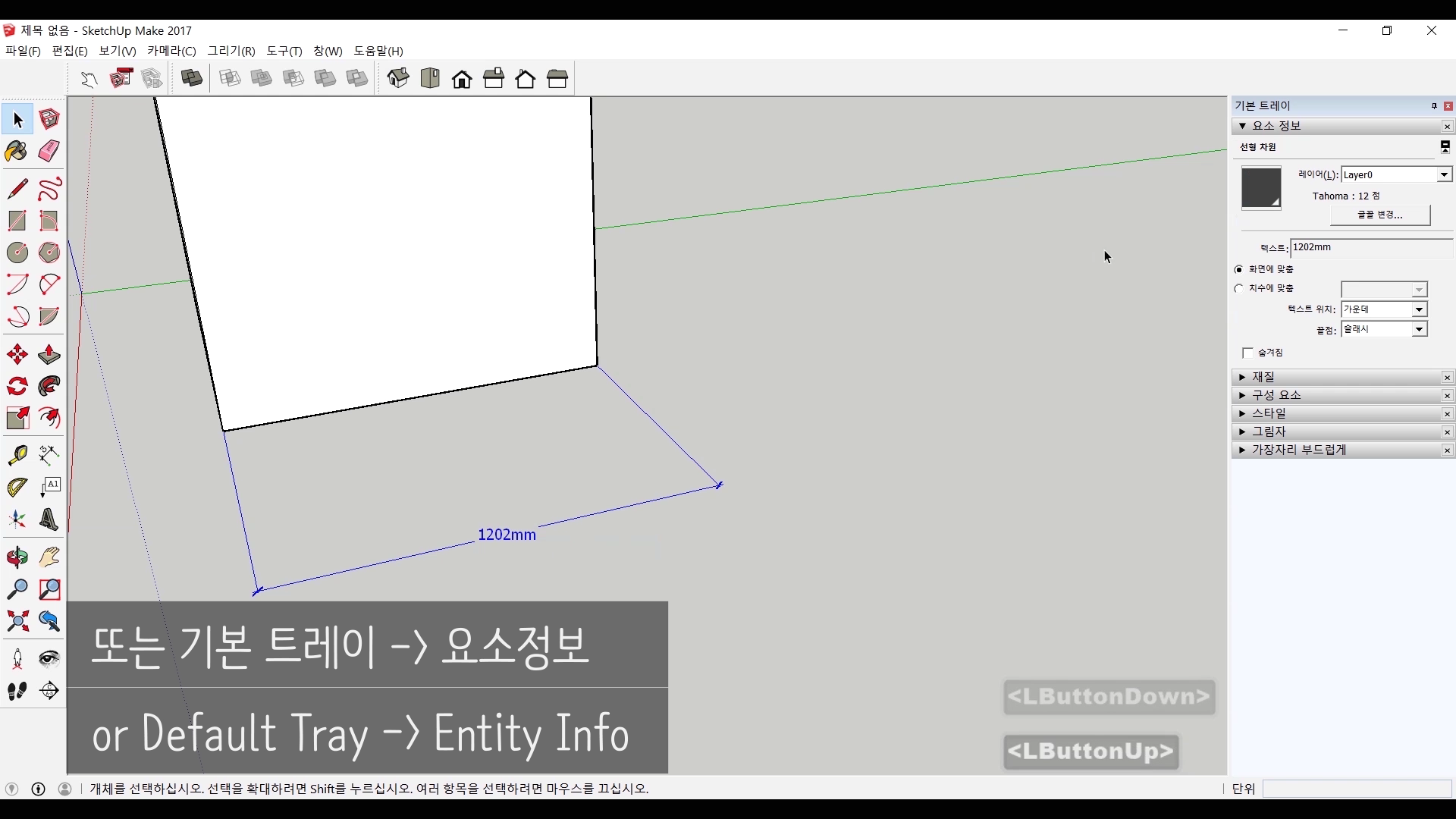Screen dimensions: 1456x819
Task: Select the Move tool
Action: 17,354
